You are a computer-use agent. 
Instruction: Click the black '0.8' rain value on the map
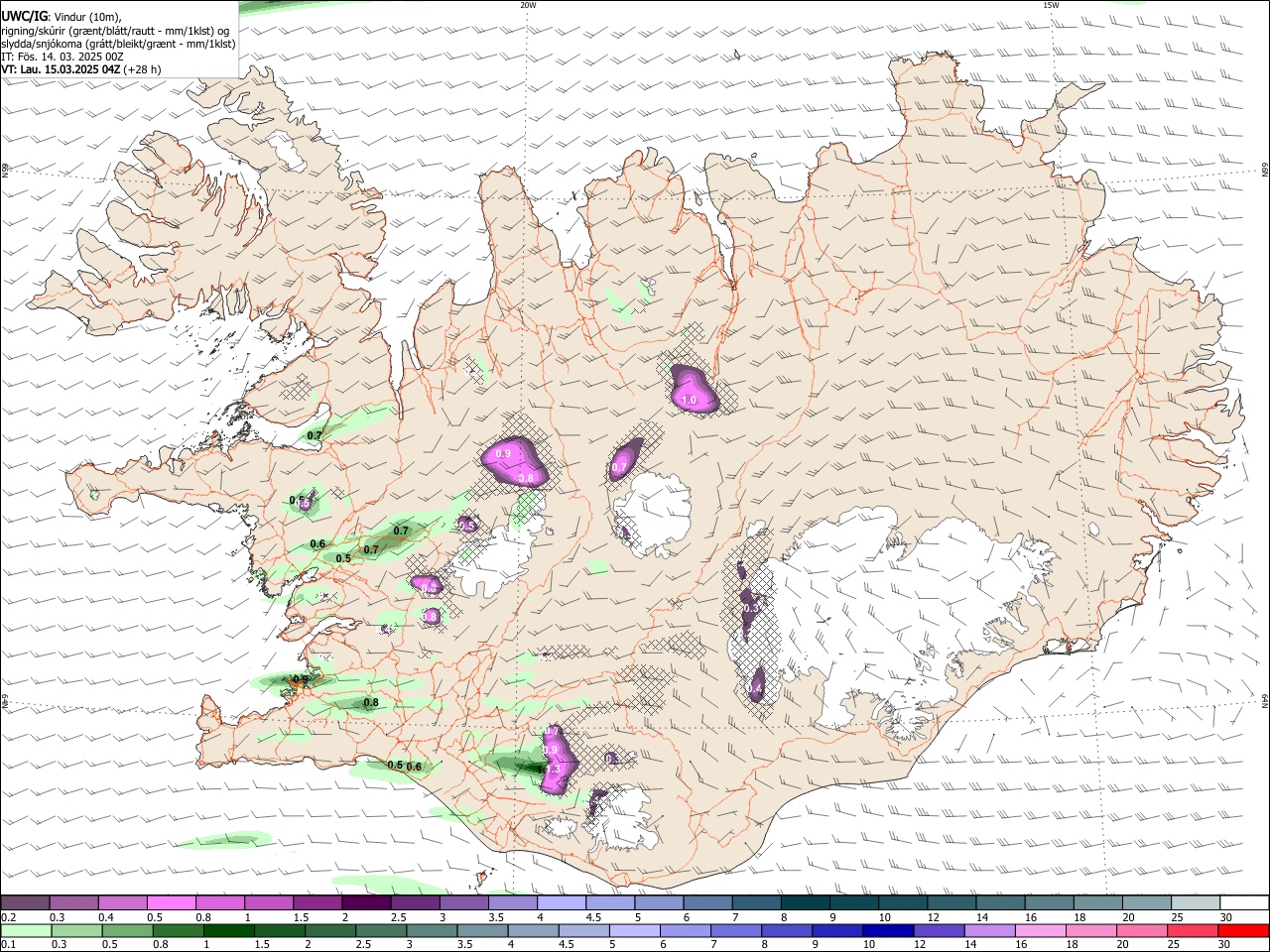click(x=371, y=703)
